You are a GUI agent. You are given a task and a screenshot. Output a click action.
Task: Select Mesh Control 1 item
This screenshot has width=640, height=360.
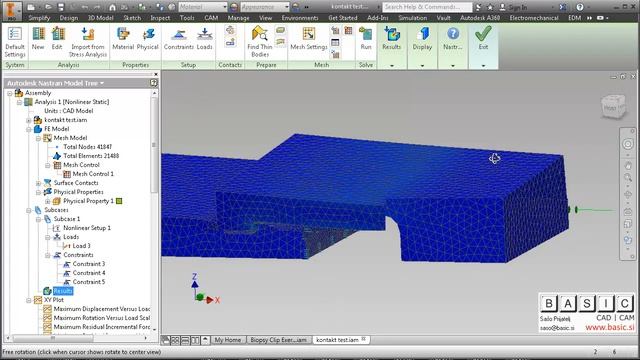tap(93, 174)
